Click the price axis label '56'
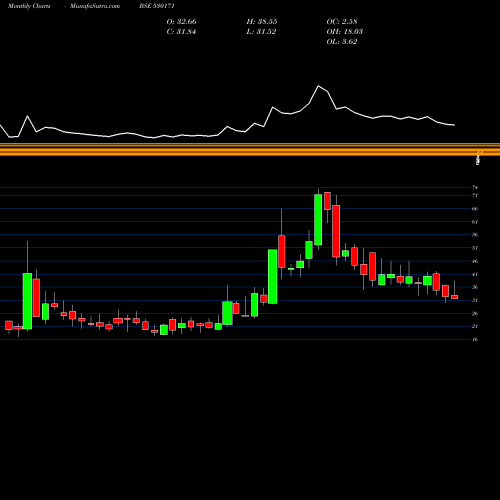 475,235
